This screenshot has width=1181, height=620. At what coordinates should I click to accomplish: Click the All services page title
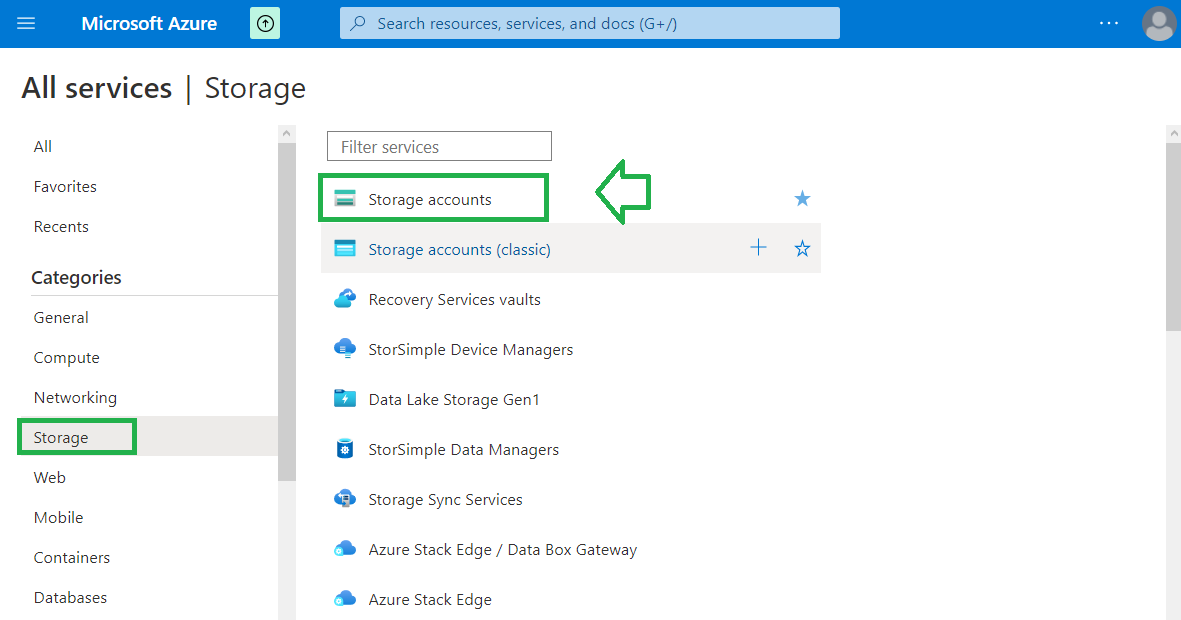point(96,88)
